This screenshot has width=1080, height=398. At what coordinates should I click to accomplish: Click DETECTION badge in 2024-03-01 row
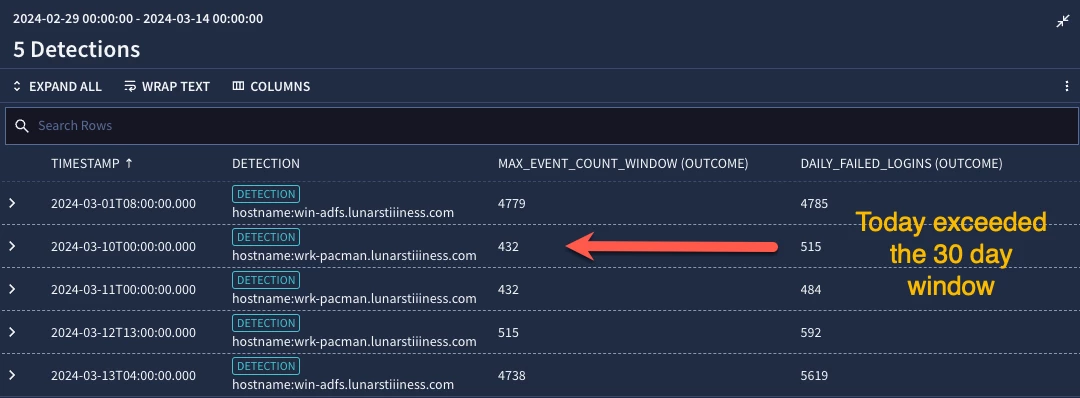[266, 194]
